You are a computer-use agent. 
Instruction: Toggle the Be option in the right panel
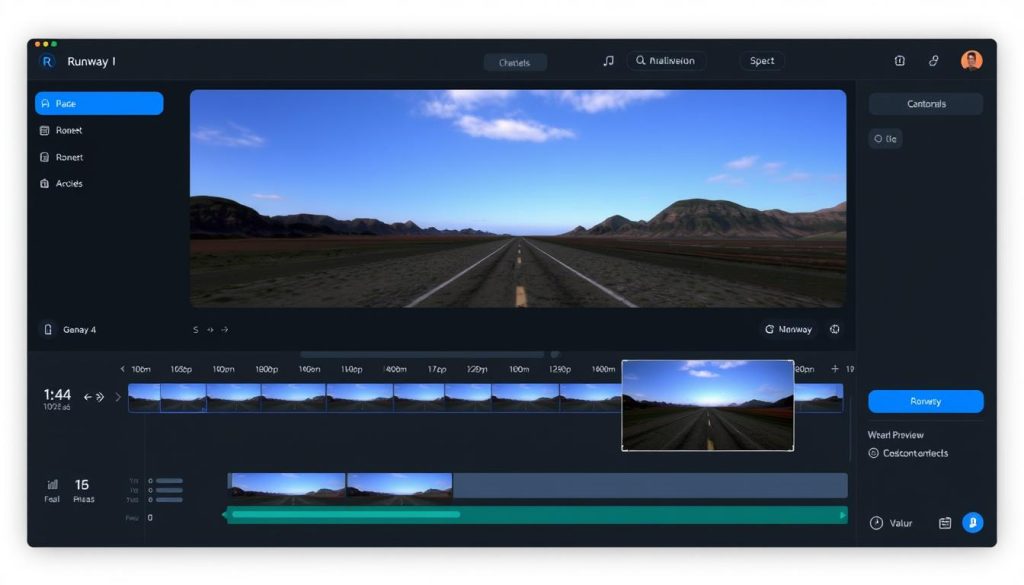(884, 138)
